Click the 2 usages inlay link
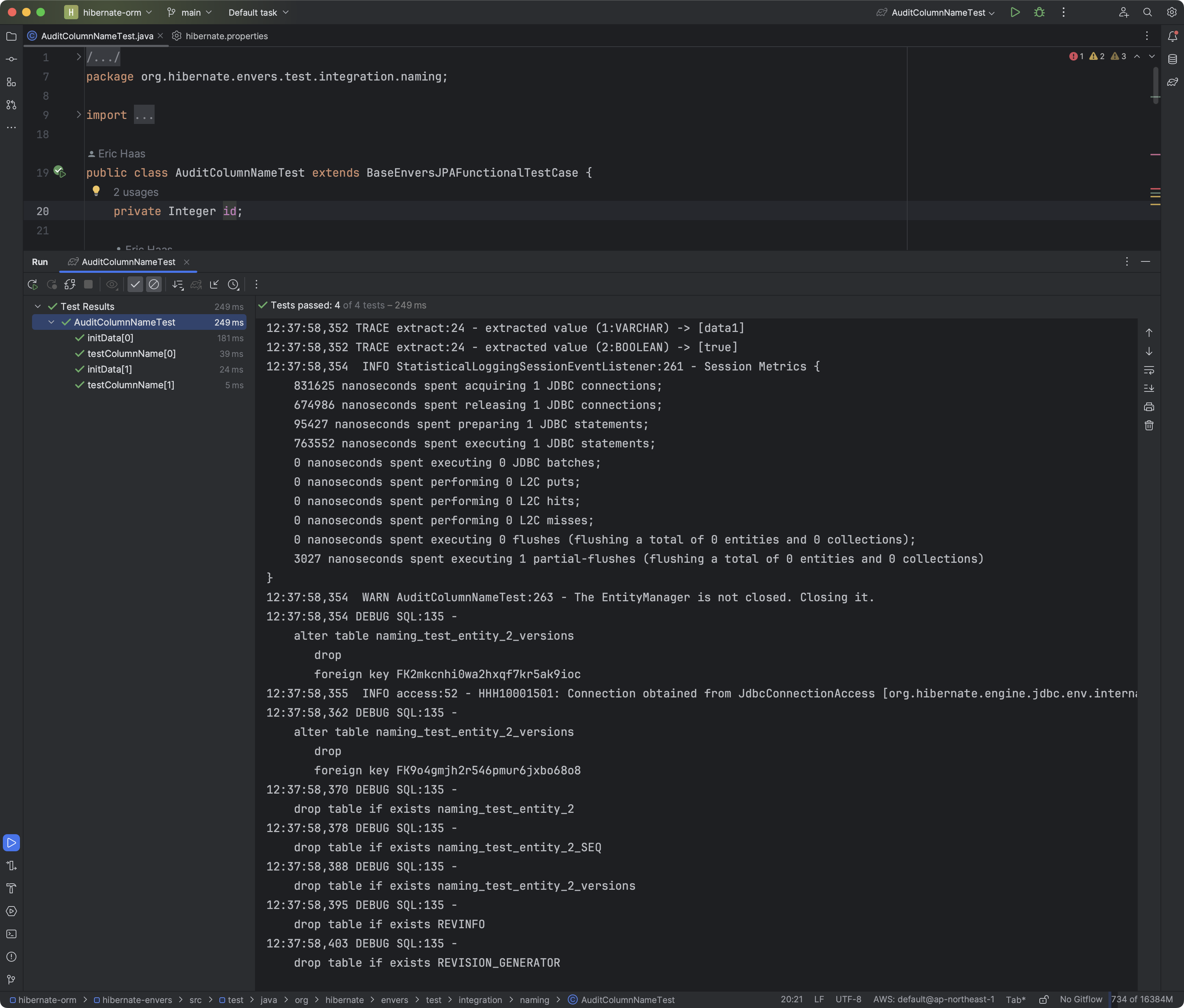This screenshot has height=1008, width=1184. tap(135, 193)
